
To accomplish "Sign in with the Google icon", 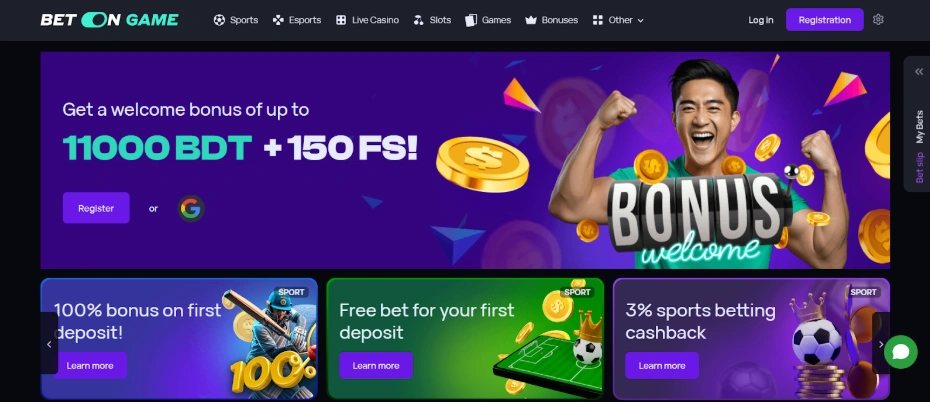I will pyautogui.click(x=191, y=209).
